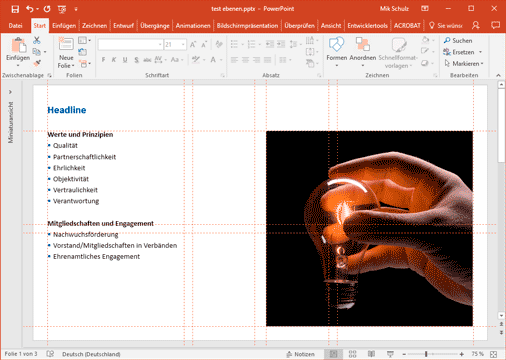The height and width of the screenshot is (360, 506).
Task: Switch to the Entwurf tab
Action: [x=123, y=26]
